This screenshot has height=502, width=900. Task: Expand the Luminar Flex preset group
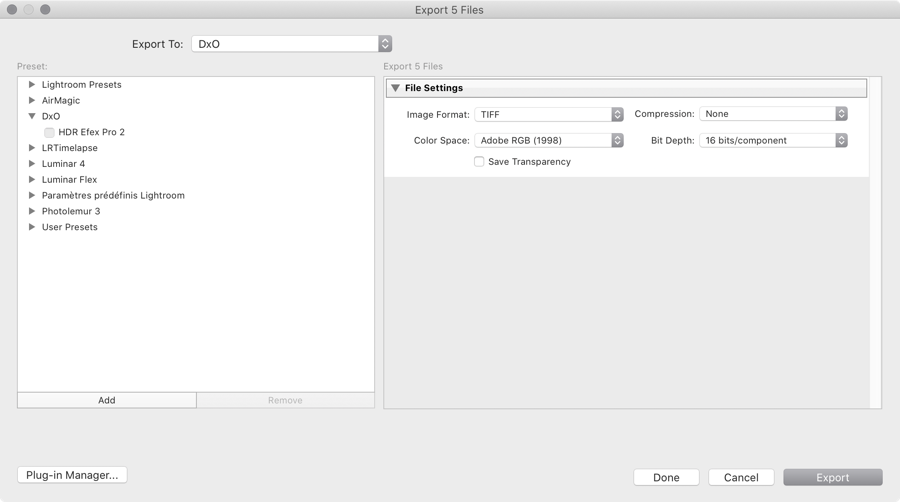click(x=32, y=179)
